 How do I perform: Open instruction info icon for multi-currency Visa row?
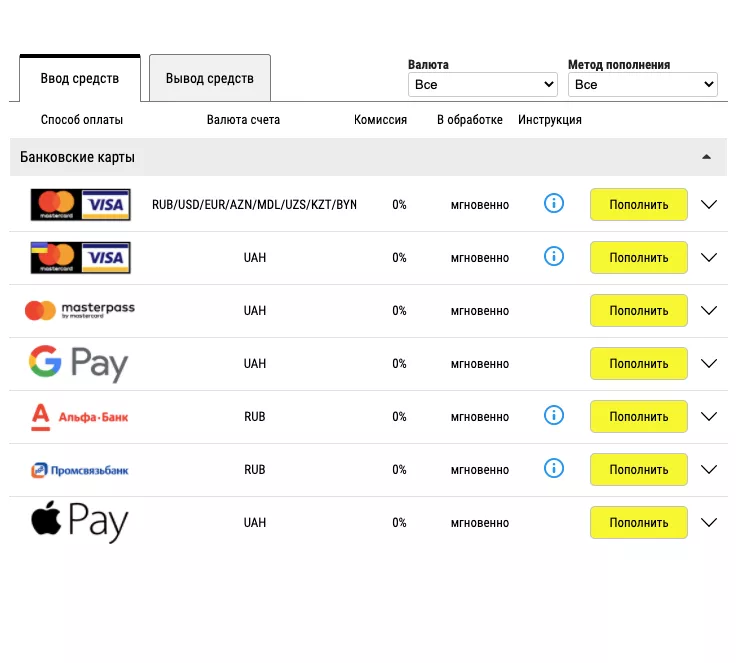553,204
